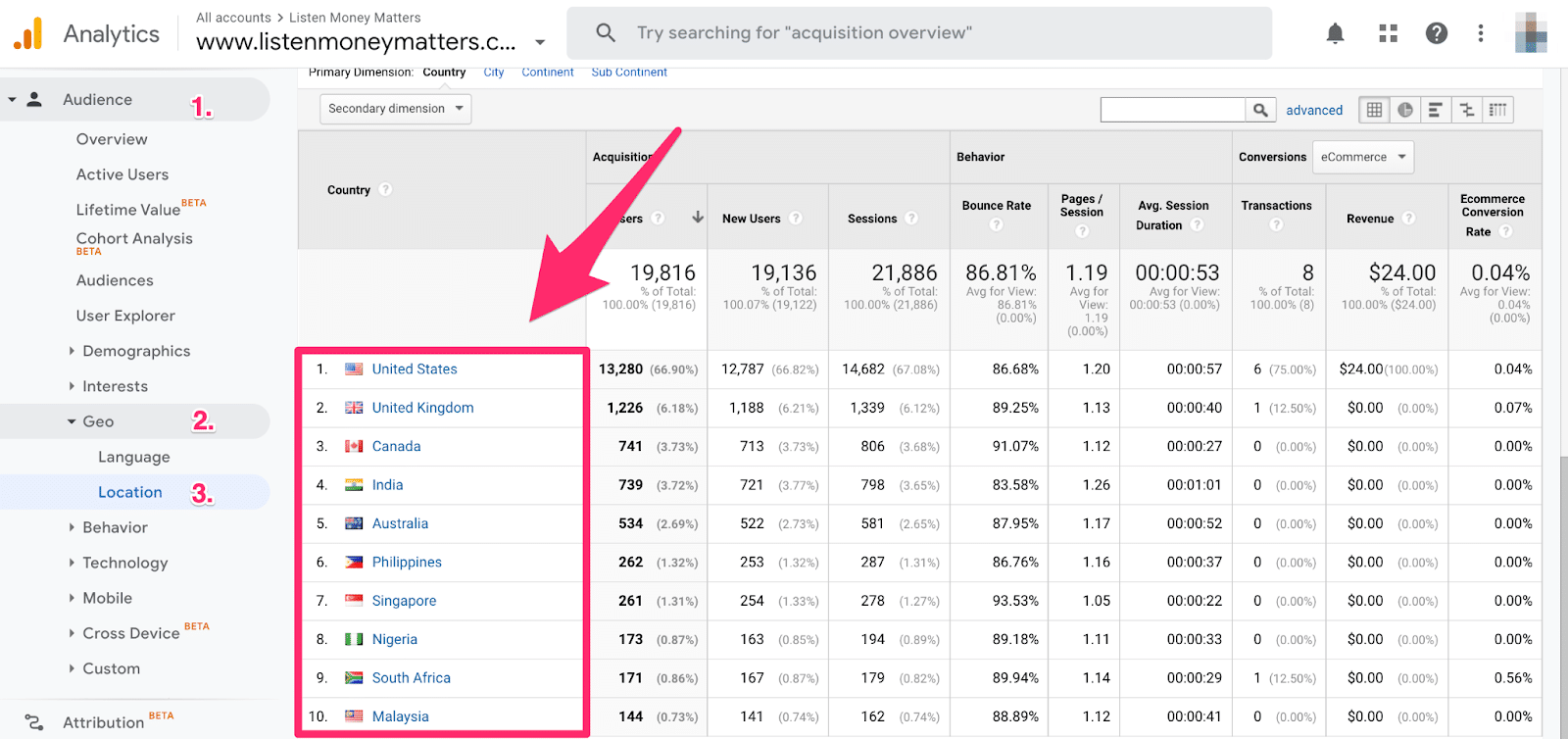Click the help icon under Pages / Session
Screen dimensions: 1568x739
1082,231
